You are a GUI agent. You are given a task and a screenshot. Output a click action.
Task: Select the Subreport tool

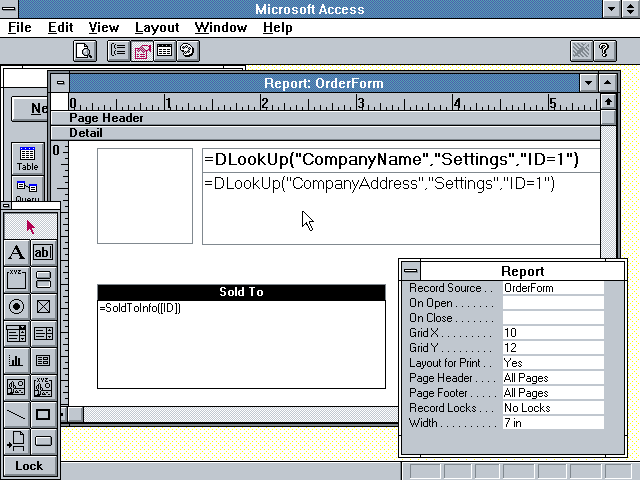click(x=44, y=360)
